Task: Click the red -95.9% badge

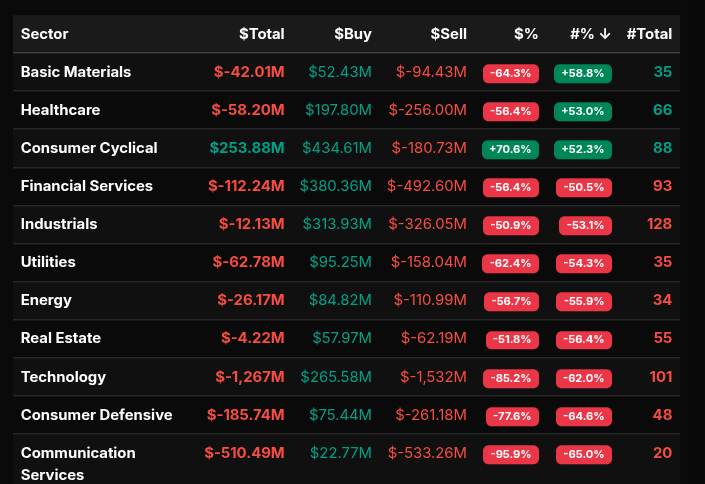Action: coord(510,454)
